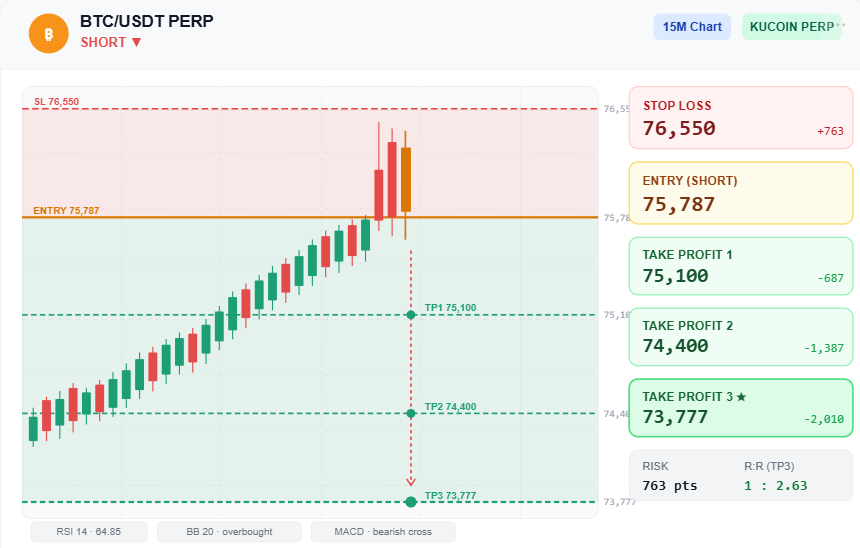Click the MACD · bearish cross chip

[x=383, y=532]
